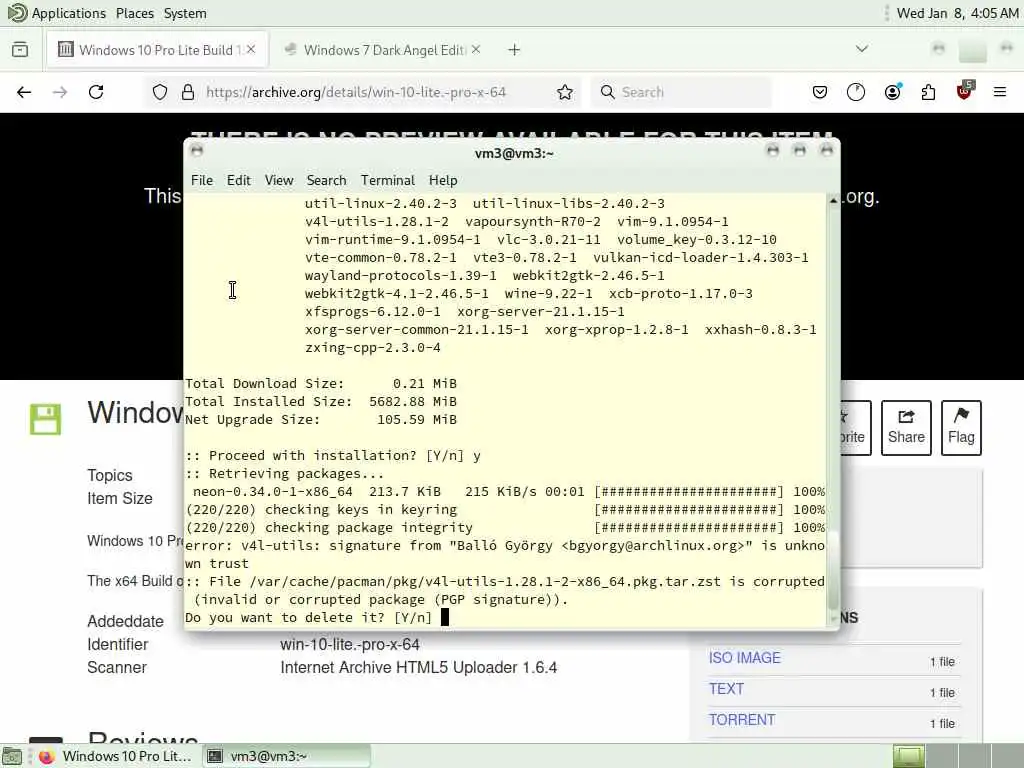1024x768 pixels.
Task: Go forward one page
Action: coord(60,92)
